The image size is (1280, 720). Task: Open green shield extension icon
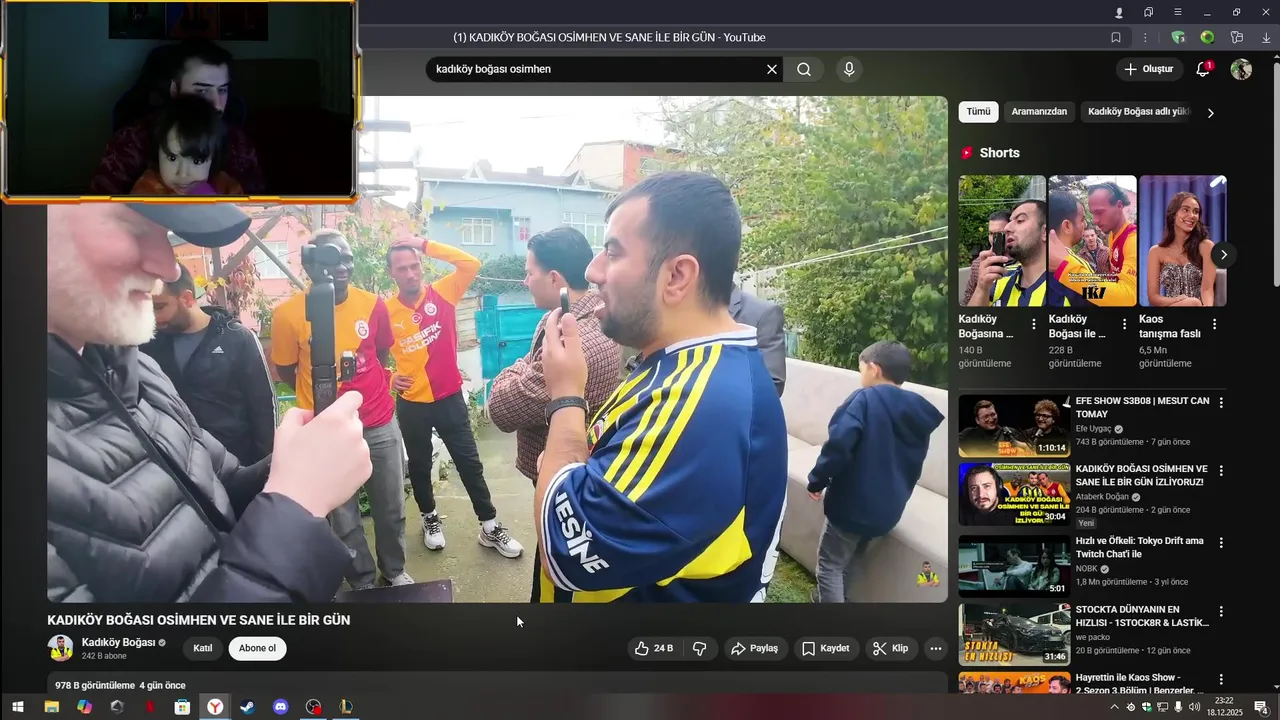(1178, 37)
